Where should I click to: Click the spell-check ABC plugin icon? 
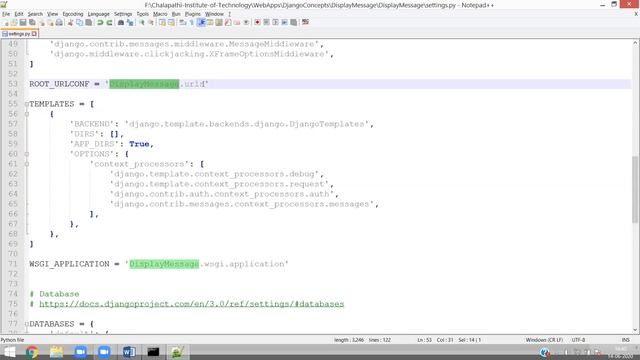(305, 22)
